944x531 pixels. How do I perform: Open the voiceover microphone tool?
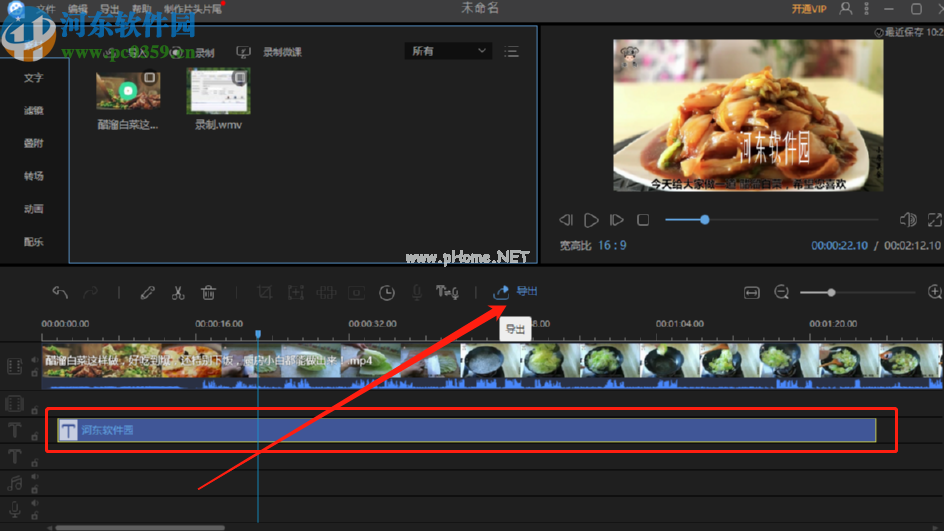pyautogui.click(x=417, y=293)
